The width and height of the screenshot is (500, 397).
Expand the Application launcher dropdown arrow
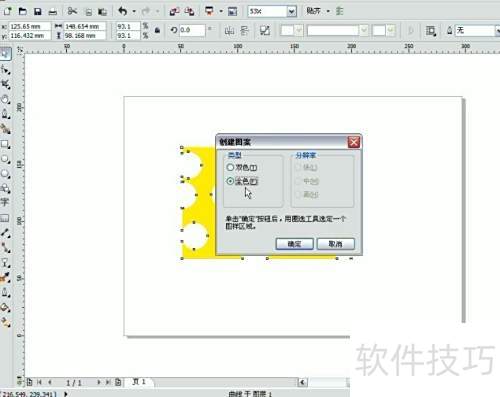pos(221,12)
